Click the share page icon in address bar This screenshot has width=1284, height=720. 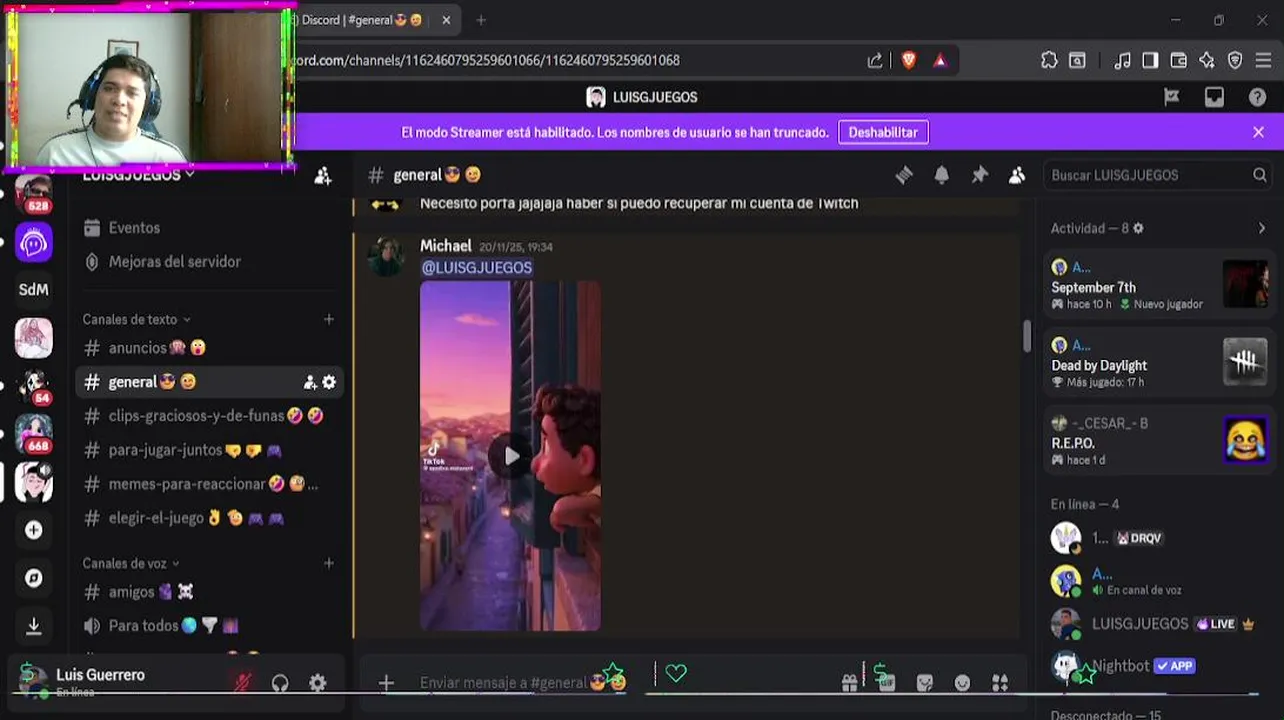tap(875, 60)
